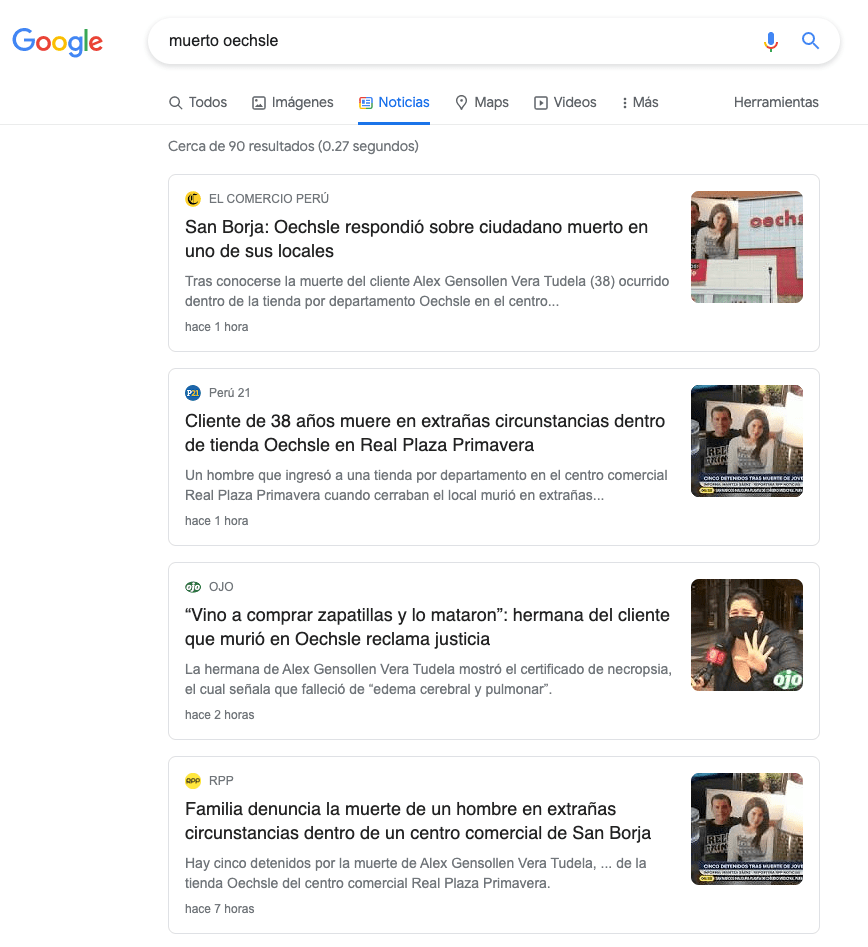Open Herramientas search tools
The width and height of the screenshot is (868, 947).
tap(776, 102)
